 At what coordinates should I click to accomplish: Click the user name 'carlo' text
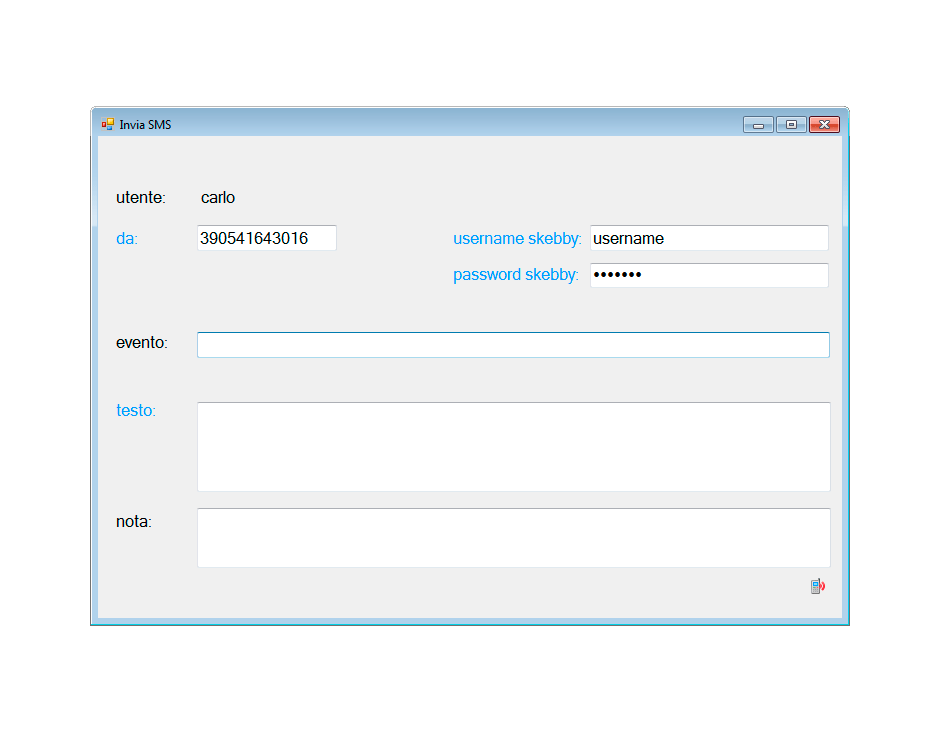coord(218,197)
